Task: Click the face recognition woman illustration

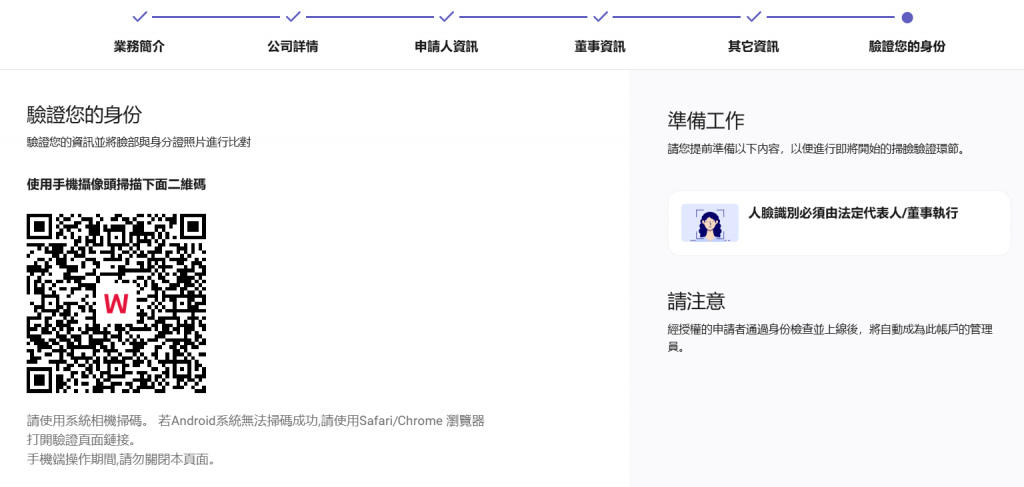Action: [x=710, y=223]
